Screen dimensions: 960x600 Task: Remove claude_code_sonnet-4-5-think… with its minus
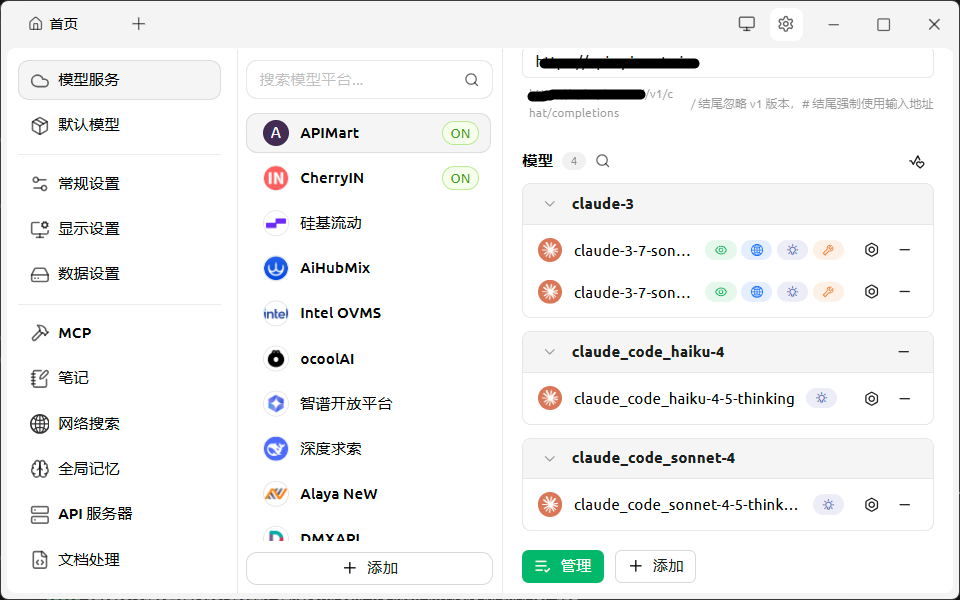pyautogui.click(x=905, y=504)
